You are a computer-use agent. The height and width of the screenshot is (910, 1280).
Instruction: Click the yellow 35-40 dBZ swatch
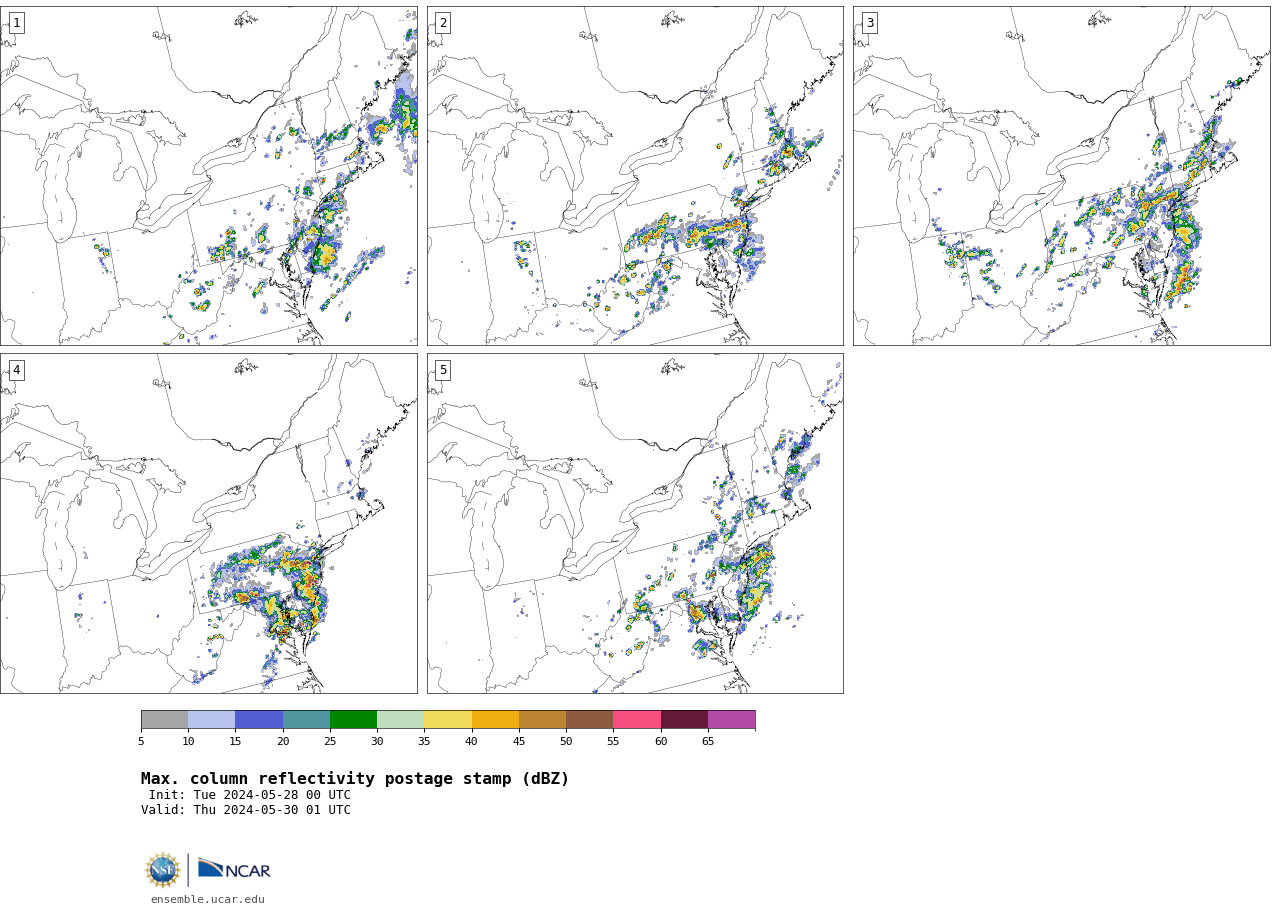(448, 720)
